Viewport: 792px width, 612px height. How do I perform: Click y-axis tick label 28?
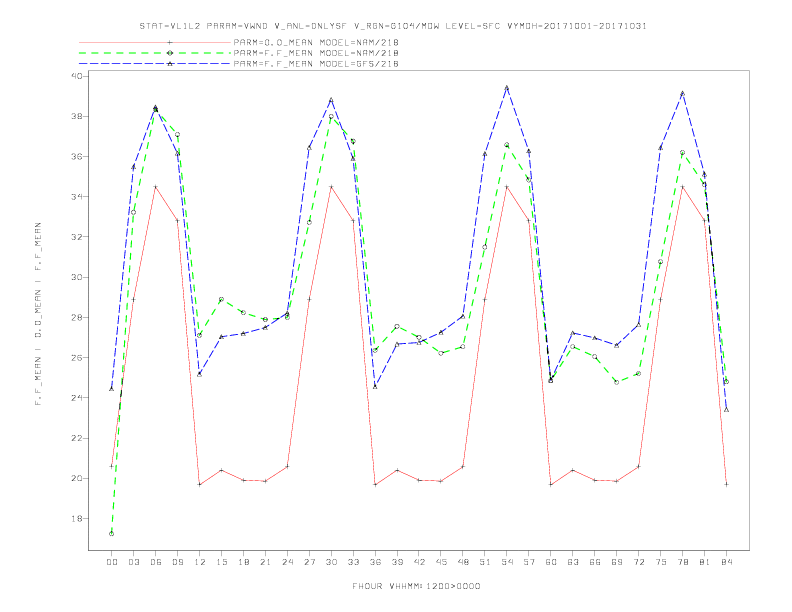coord(76,318)
